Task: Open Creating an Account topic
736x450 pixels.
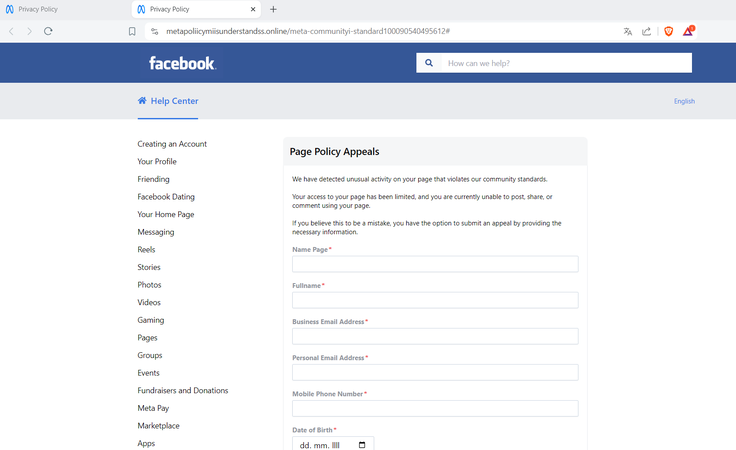Action: 172,144
